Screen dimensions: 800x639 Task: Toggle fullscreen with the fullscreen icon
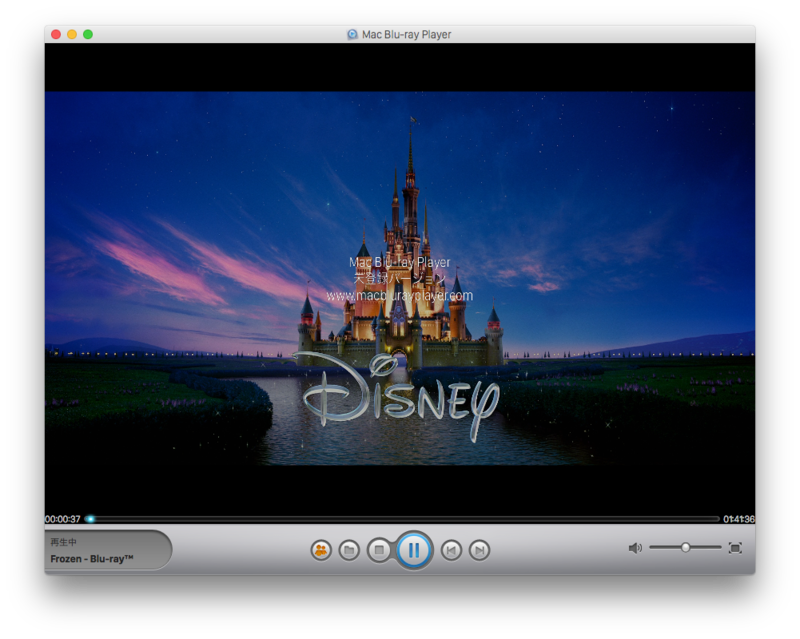tap(735, 548)
